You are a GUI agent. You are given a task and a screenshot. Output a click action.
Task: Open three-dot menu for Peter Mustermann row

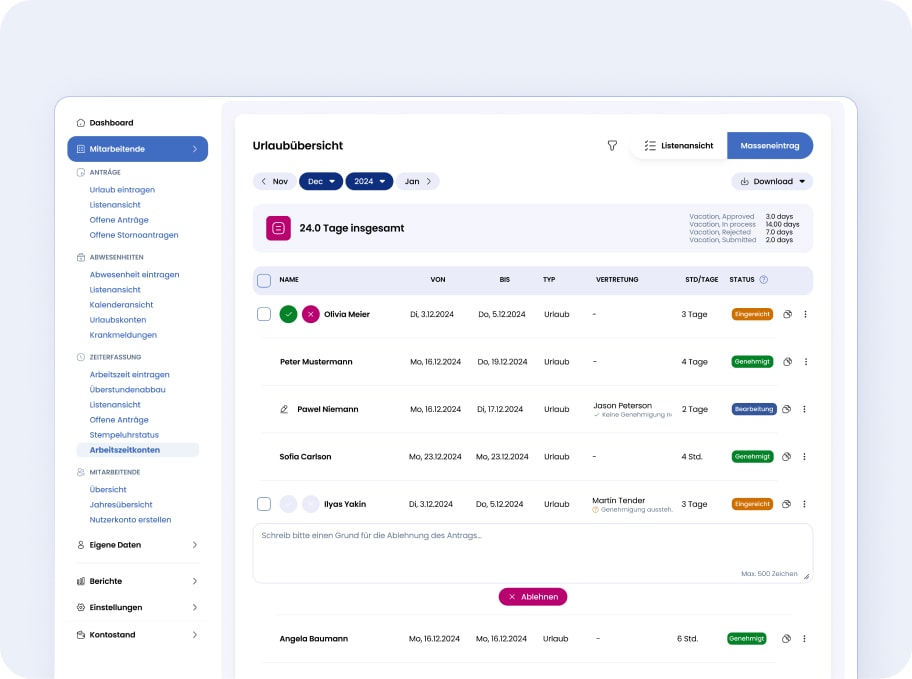[806, 362]
